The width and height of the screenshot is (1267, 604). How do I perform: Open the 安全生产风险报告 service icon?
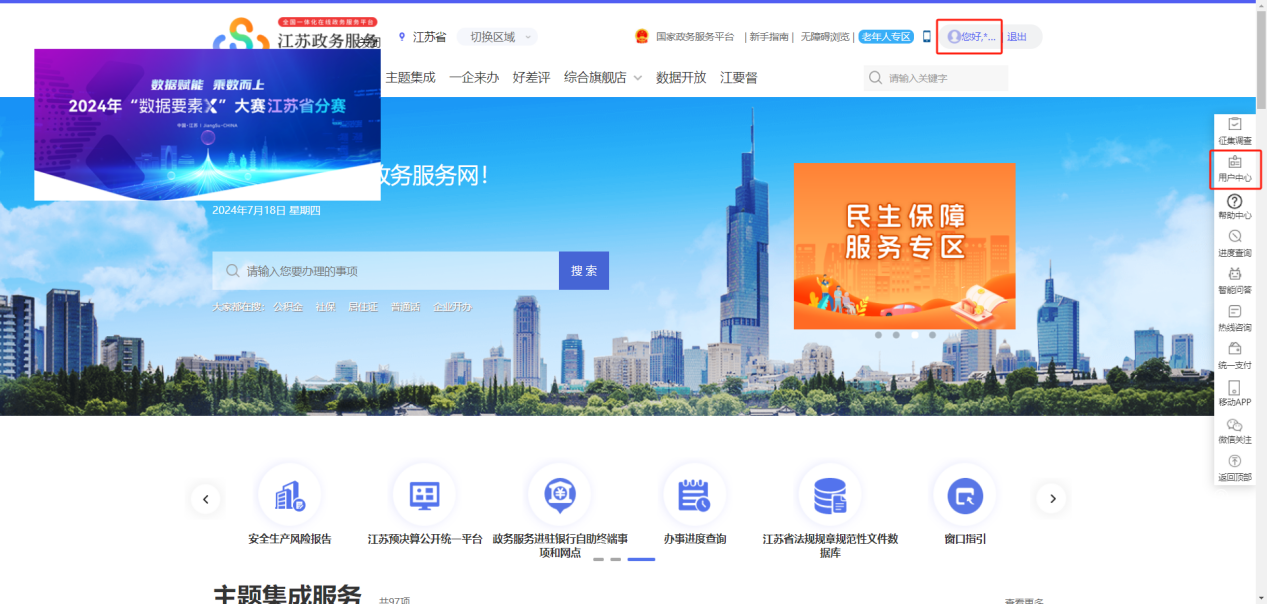click(289, 496)
